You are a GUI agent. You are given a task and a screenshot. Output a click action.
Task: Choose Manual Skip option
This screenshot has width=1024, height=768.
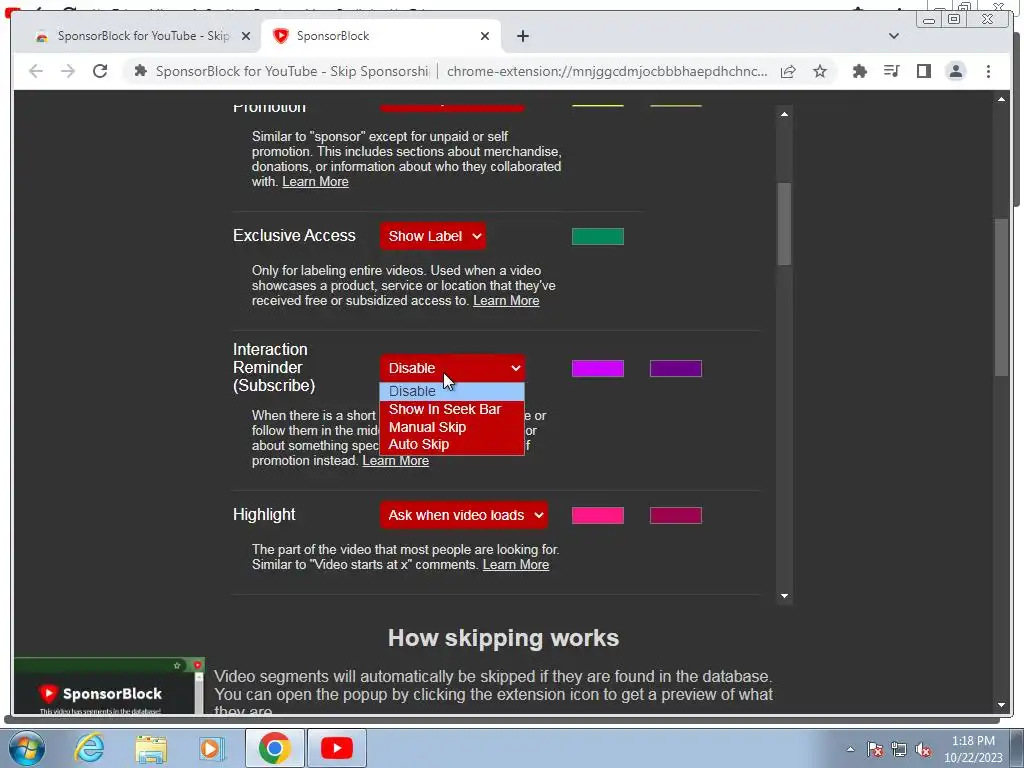(x=452, y=426)
